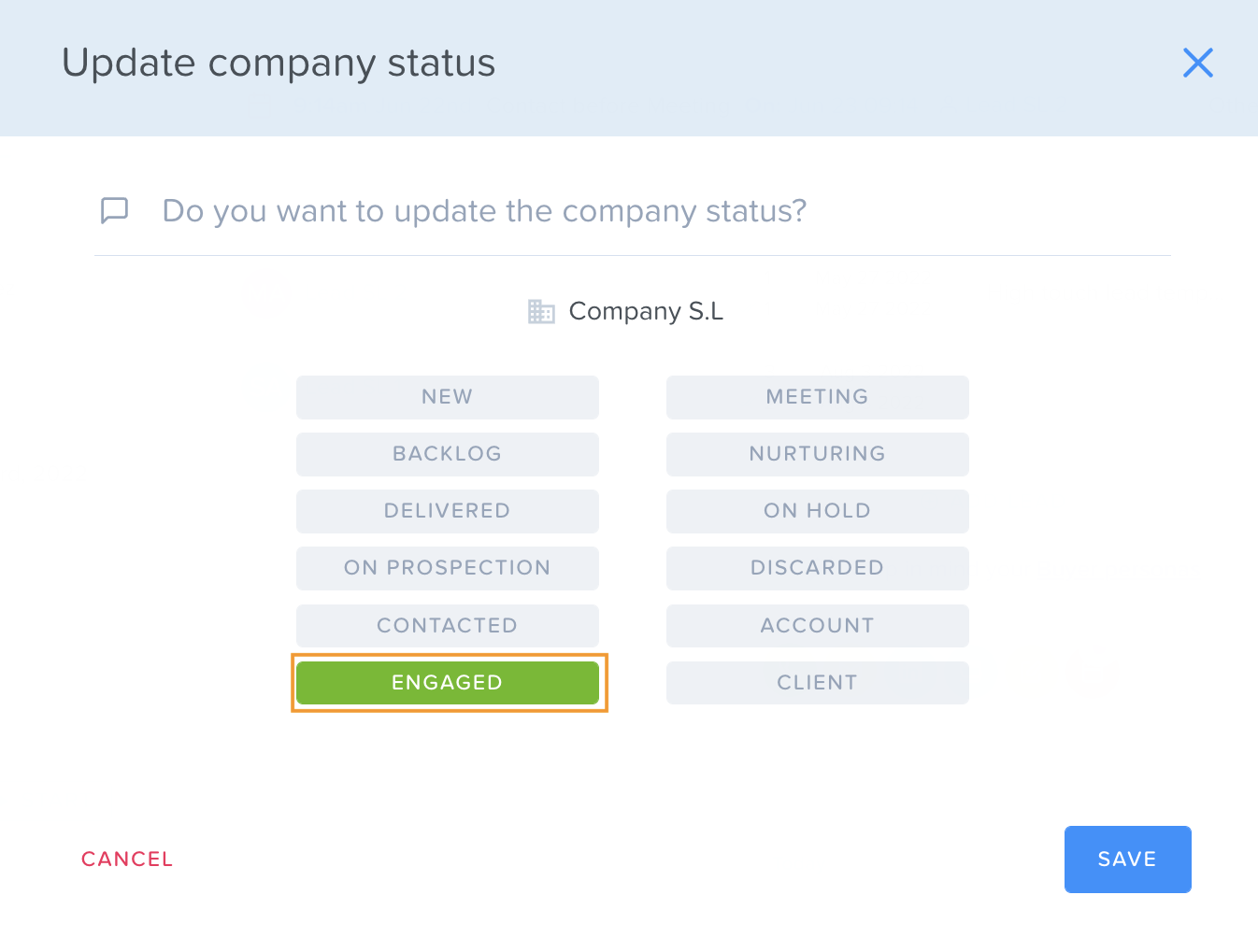1258x952 pixels.
Task: Click the dialog title Update company status
Action: click(x=279, y=64)
